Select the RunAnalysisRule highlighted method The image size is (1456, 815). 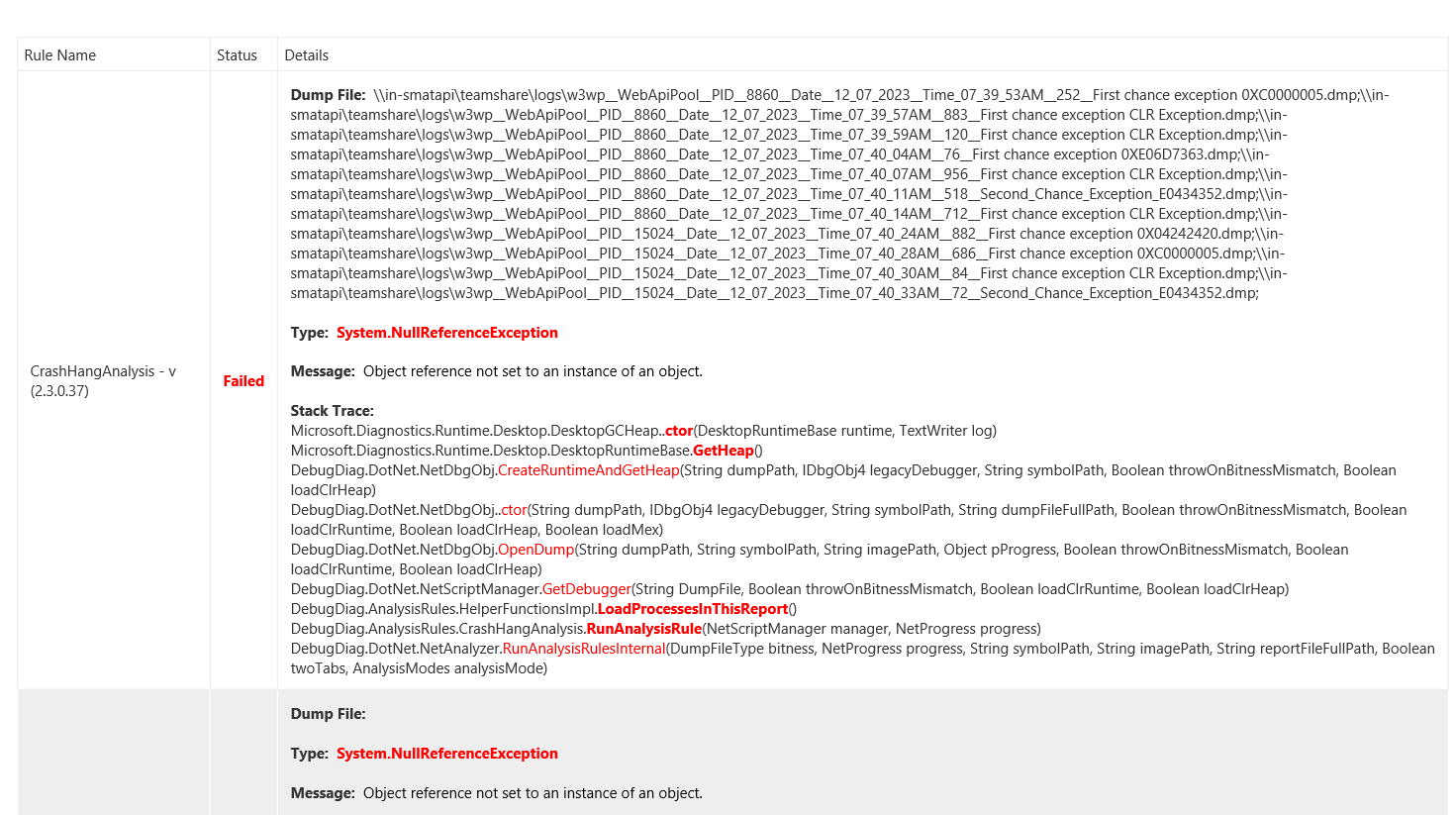(642, 628)
